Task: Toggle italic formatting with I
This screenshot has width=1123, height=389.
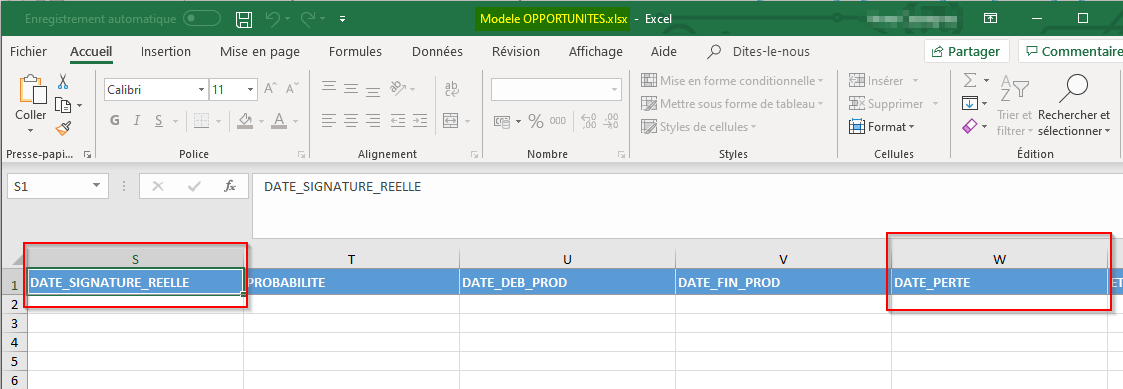Action: click(136, 120)
